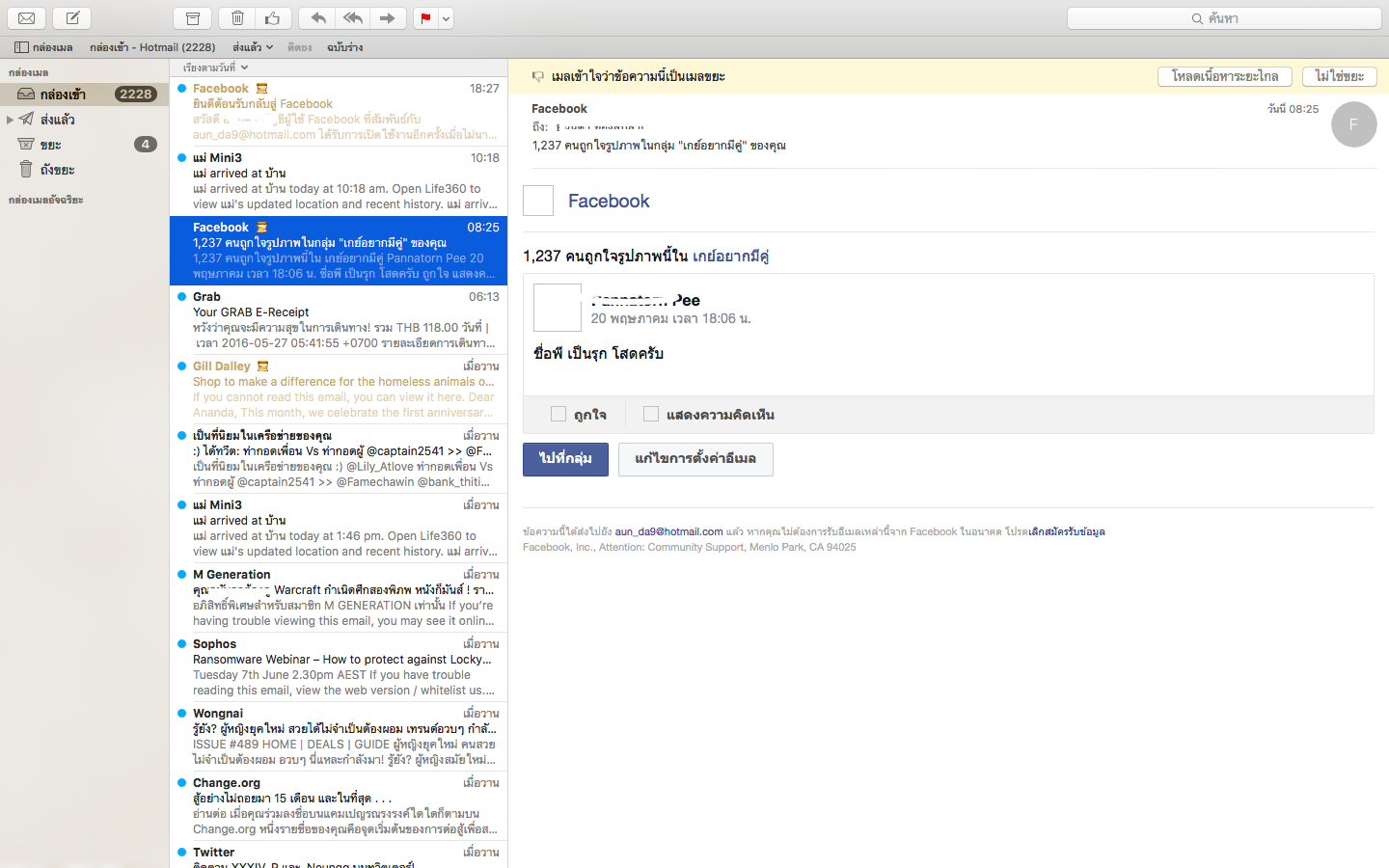Screen dimensions: 1389x868
Task: Click the junk thumbs-down banner icon
Action: point(538,76)
